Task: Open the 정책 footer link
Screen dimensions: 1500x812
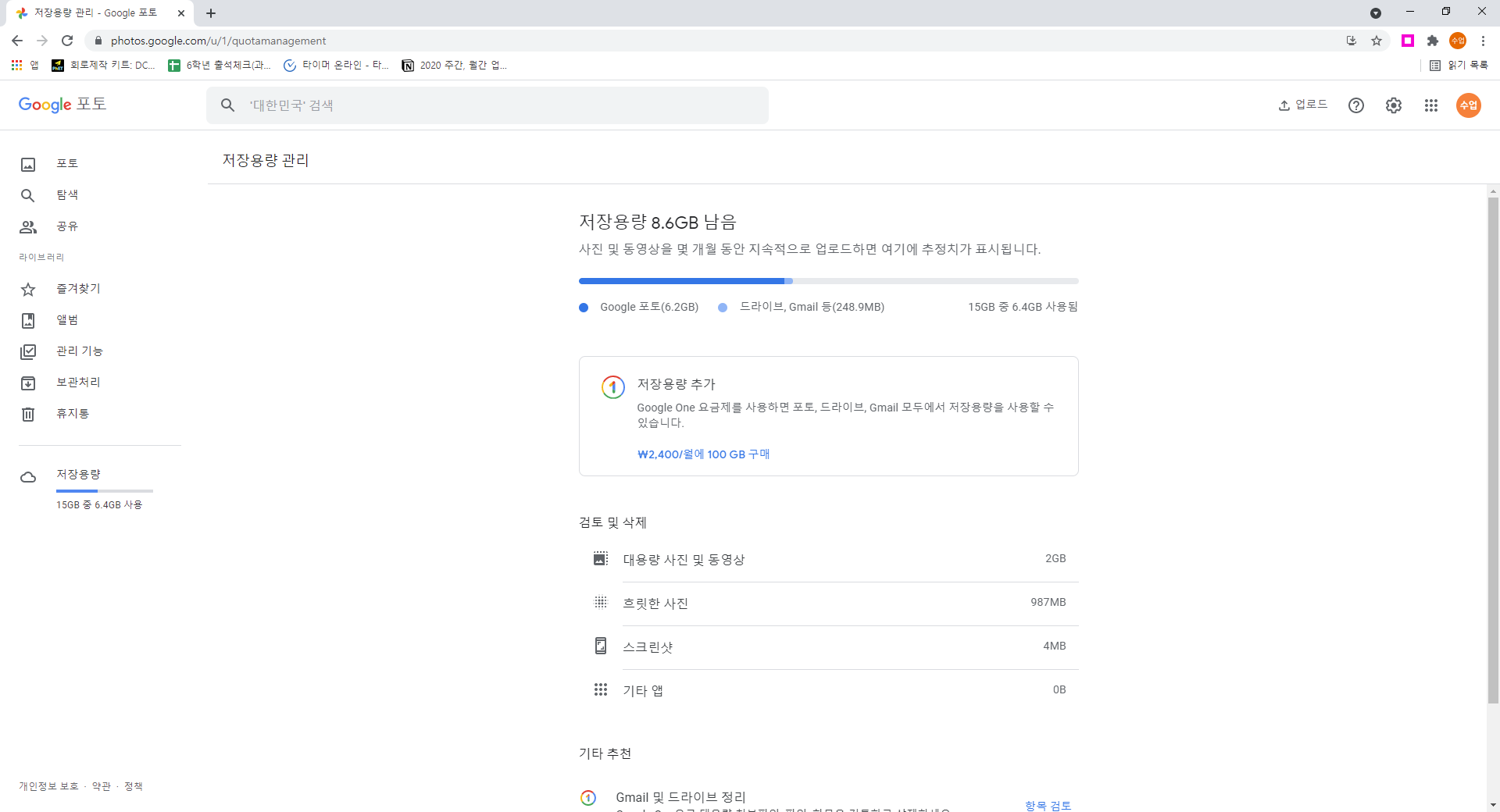Action: pyautogui.click(x=134, y=786)
